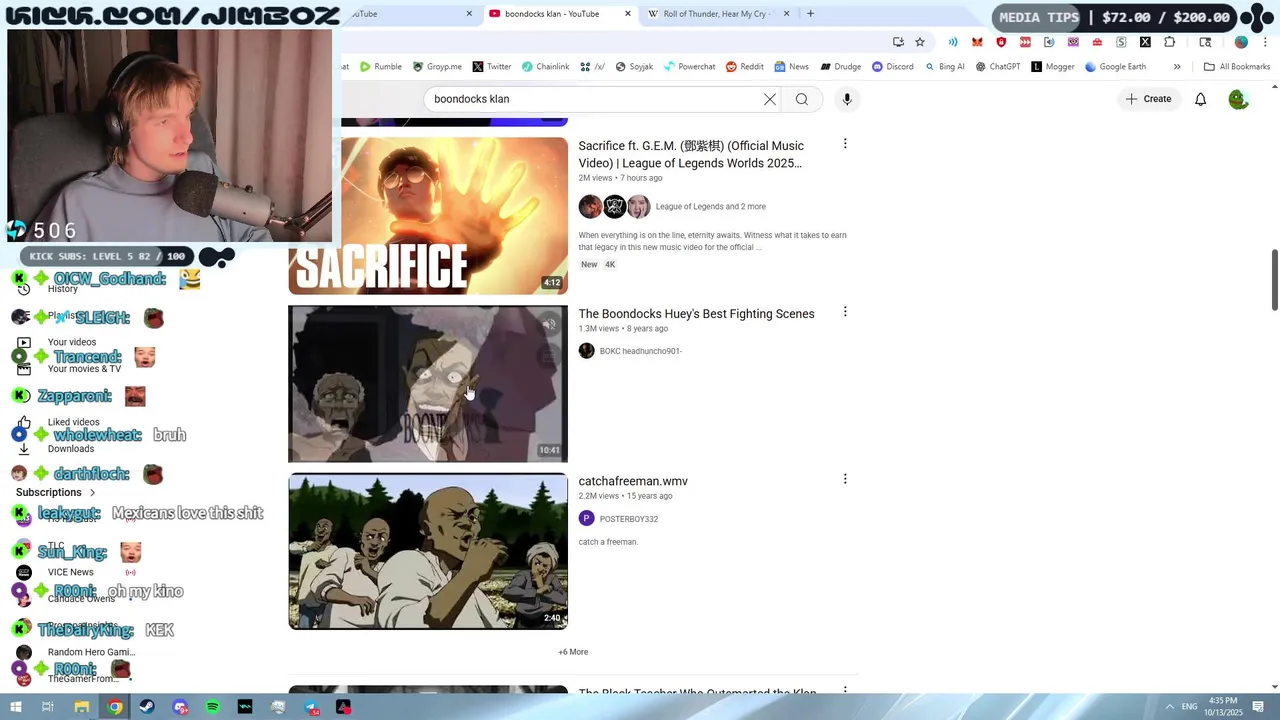Open the Bing AI bookmark
Image resolution: width=1280 pixels, height=720 pixels.
pyautogui.click(x=945, y=67)
